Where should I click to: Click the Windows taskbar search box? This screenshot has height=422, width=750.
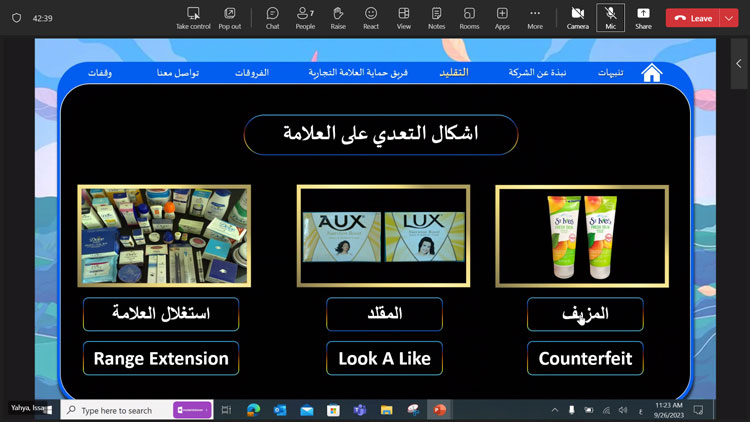tap(116, 410)
